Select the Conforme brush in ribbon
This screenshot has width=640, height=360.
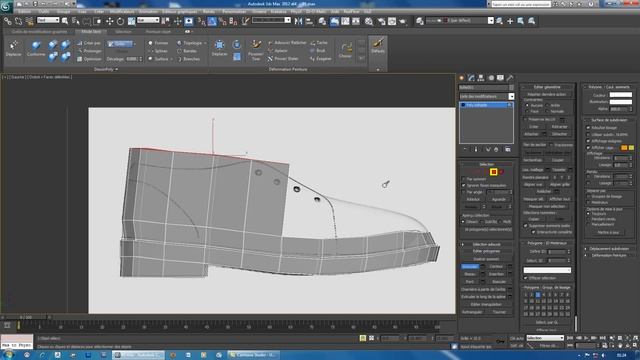(x=36, y=48)
